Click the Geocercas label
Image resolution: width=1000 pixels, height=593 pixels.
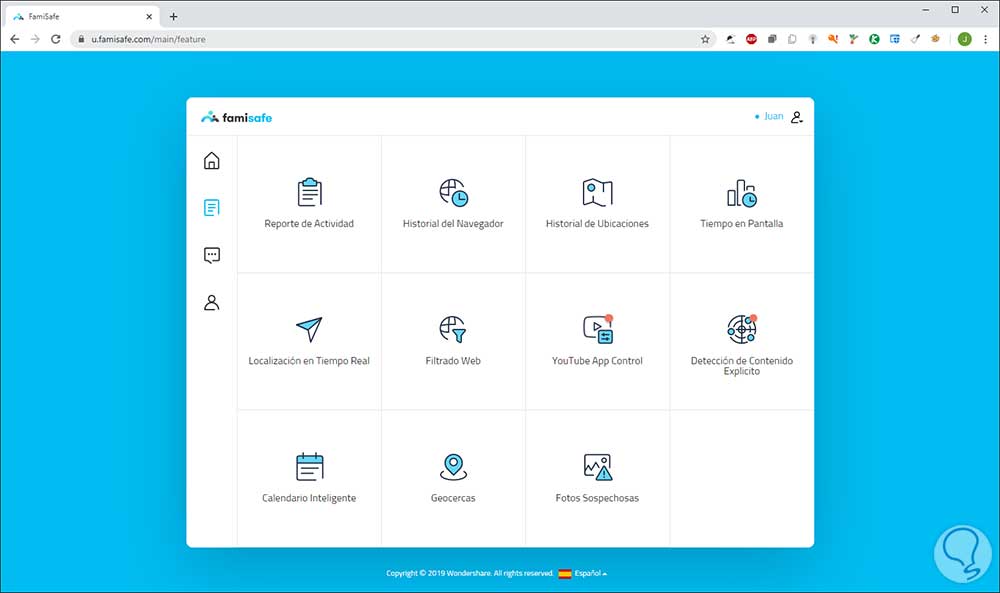[x=453, y=498]
